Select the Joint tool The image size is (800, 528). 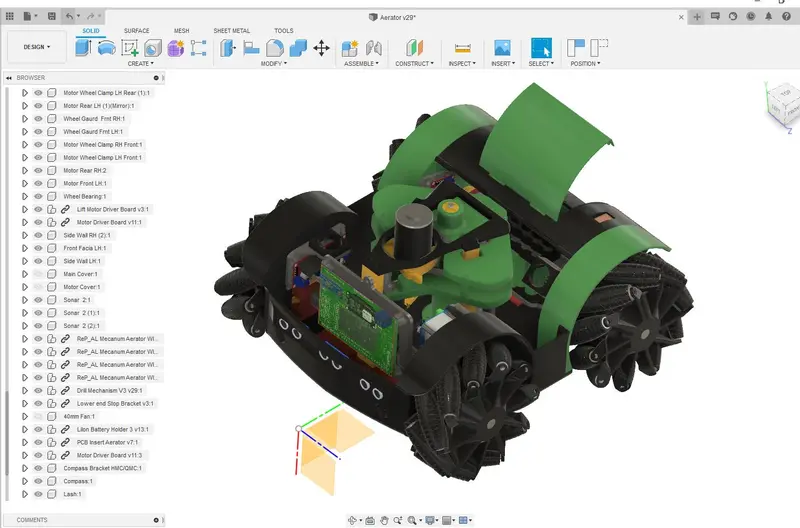coord(374,48)
